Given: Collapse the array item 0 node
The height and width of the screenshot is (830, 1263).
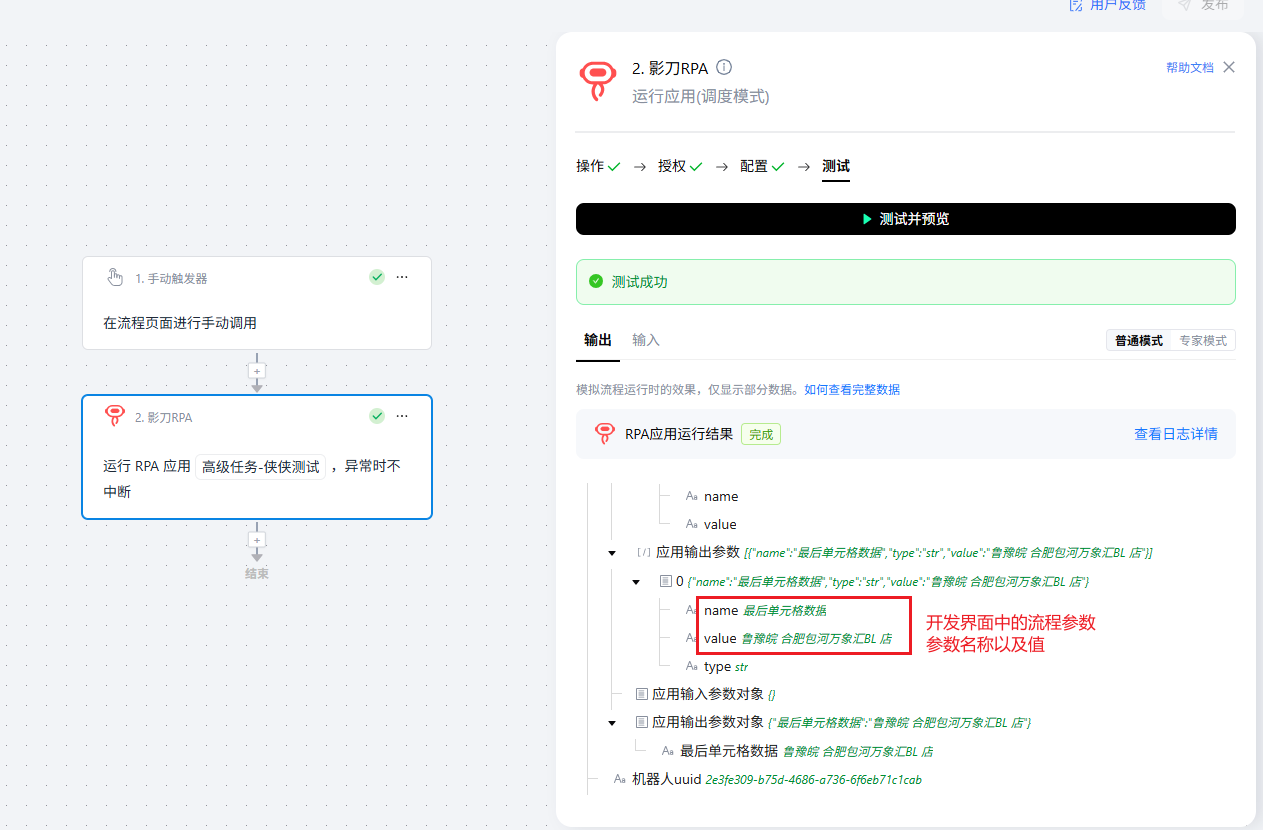Looking at the screenshot, I should [635, 582].
